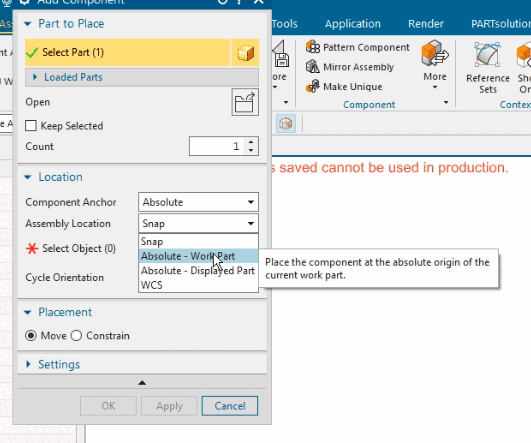The image size is (531, 443).
Task: Enable the Keep Selected checkbox
Action: point(31,126)
